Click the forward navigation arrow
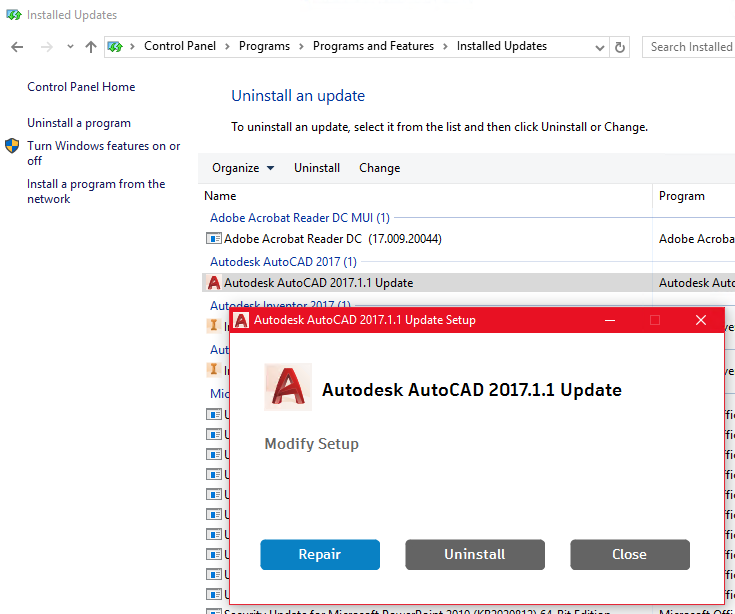The height and width of the screenshot is (614, 735). coord(46,47)
